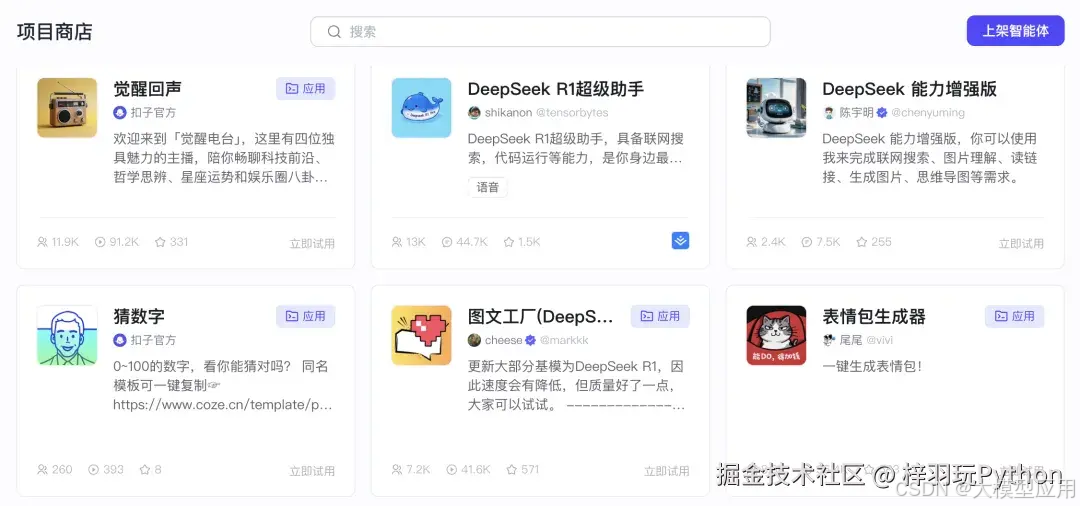
Task: Open the DeepSeek R1超级助手 whale thumbnail
Action: coord(422,107)
